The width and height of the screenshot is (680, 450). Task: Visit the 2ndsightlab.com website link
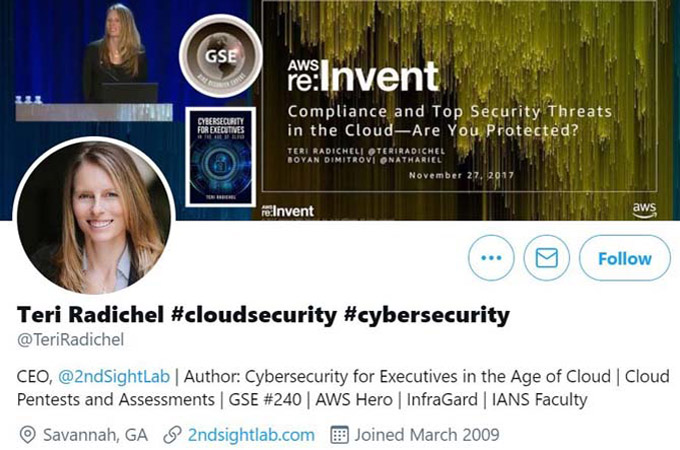tap(251, 435)
